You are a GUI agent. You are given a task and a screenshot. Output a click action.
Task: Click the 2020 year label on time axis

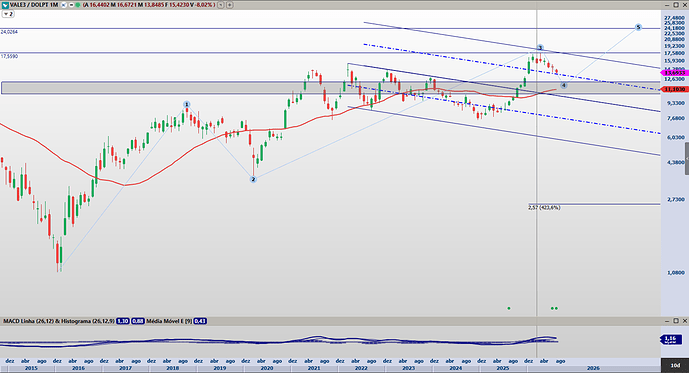[267, 368]
